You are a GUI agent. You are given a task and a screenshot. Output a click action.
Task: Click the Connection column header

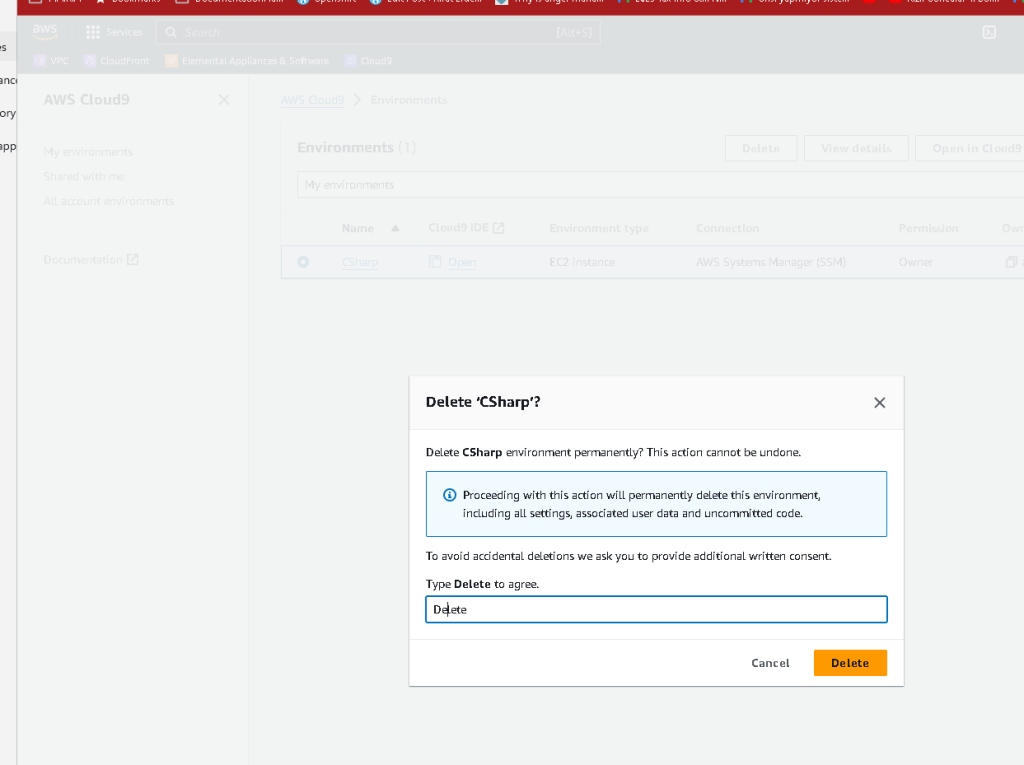tap(728, 228)
